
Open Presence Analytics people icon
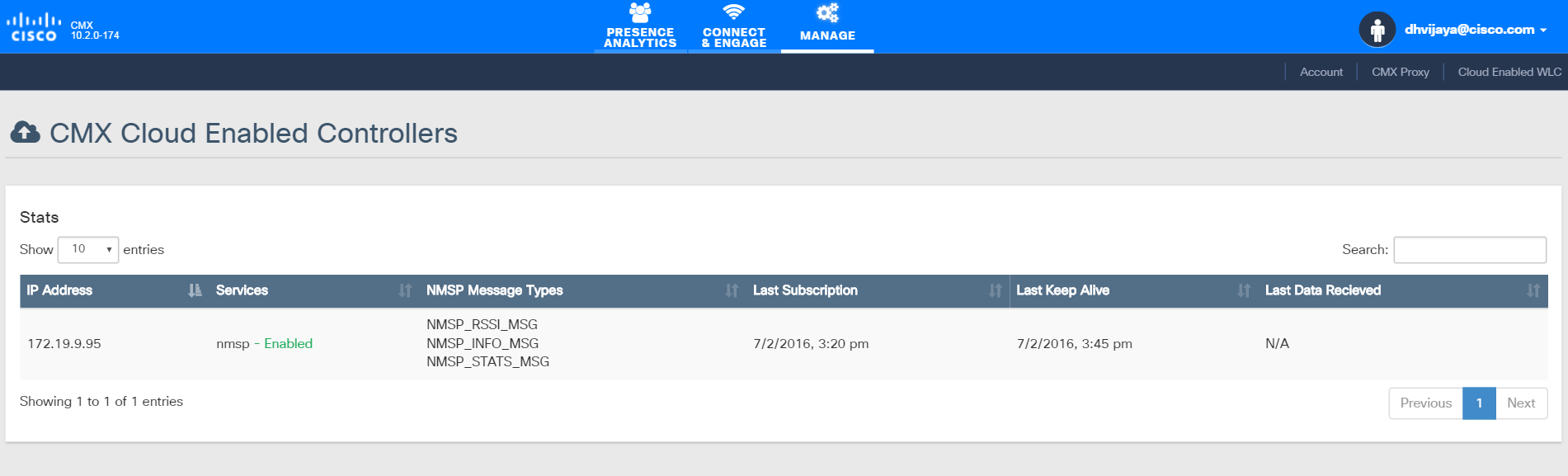pos(640,12)
